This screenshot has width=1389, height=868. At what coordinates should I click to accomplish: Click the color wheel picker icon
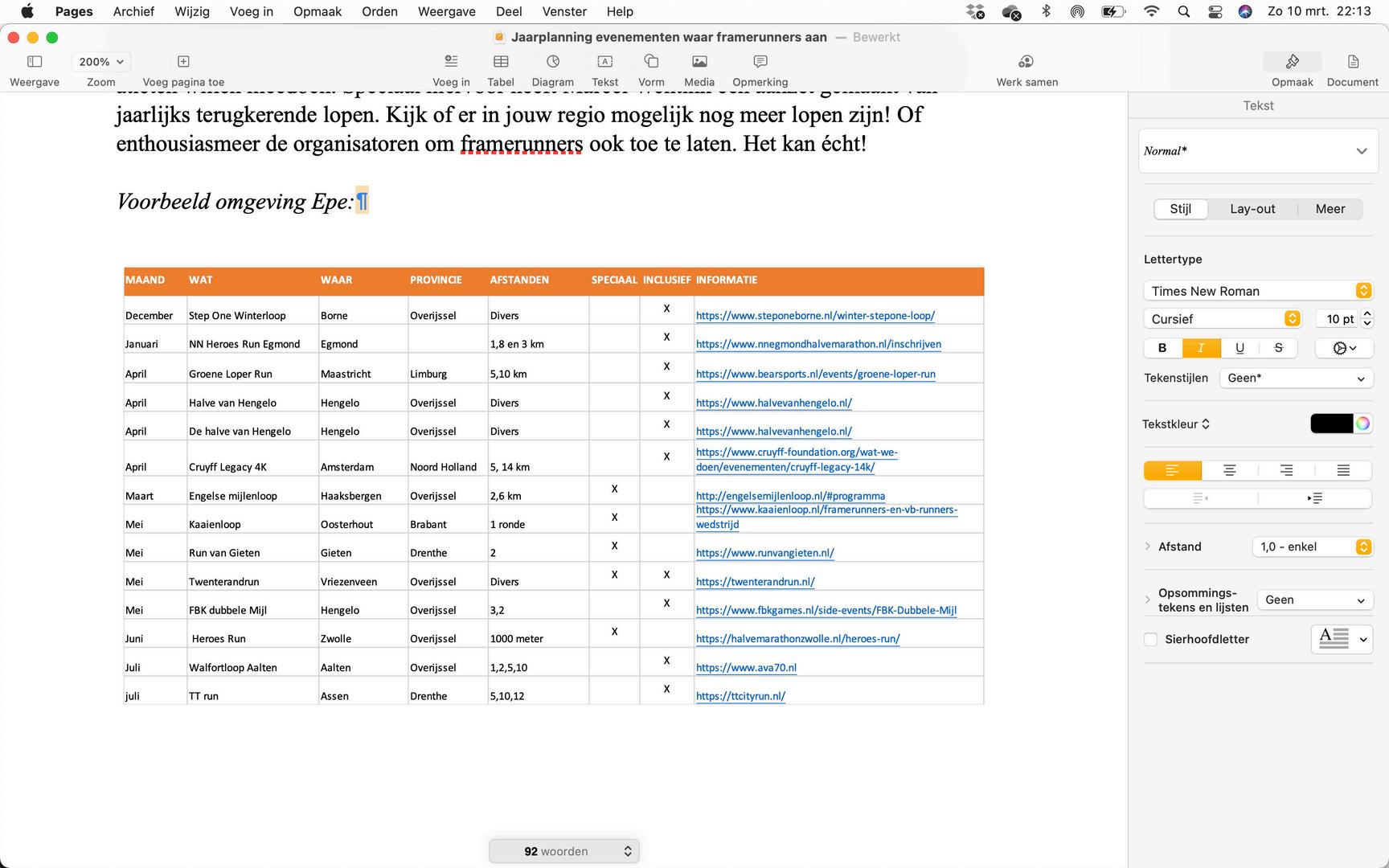(1362, 424)
